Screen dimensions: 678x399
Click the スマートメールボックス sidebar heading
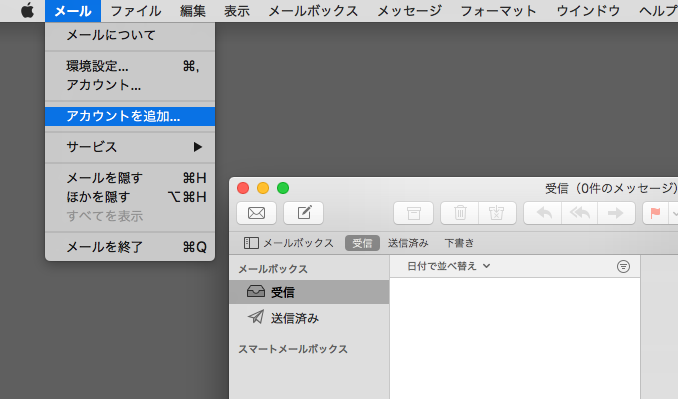(x=293, y=349)
